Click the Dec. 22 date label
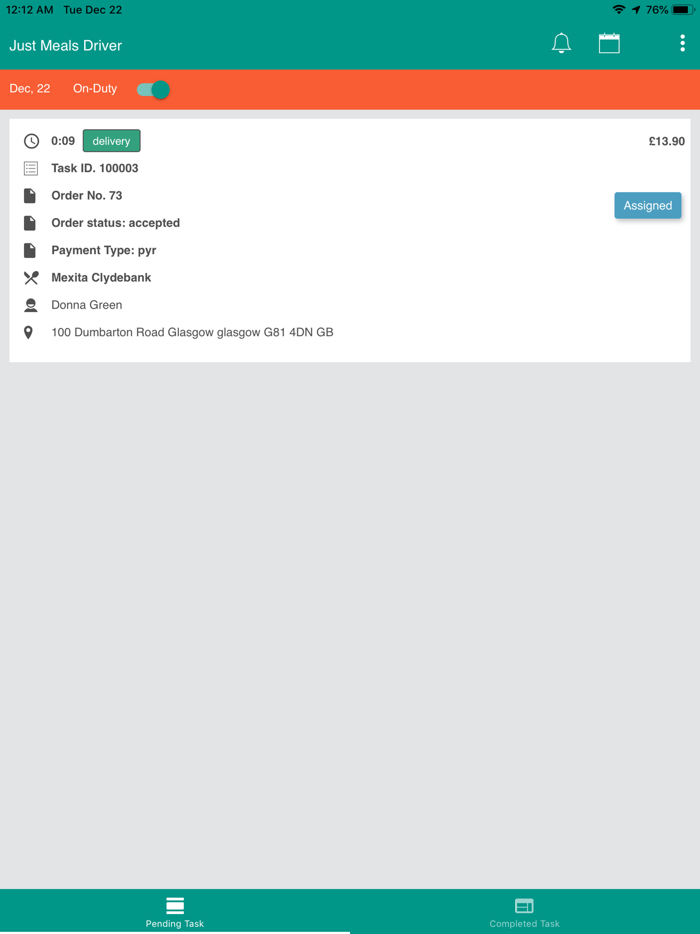Screen dimensions: 700x934 click(x=30, y=89)
